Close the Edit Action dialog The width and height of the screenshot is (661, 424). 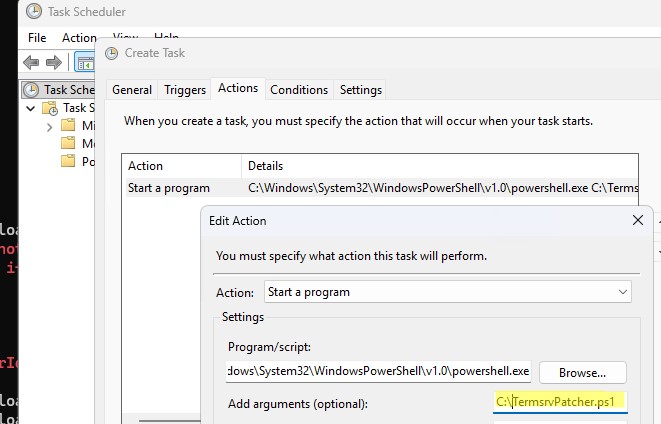pyautogui.click(x=637, y=220)
